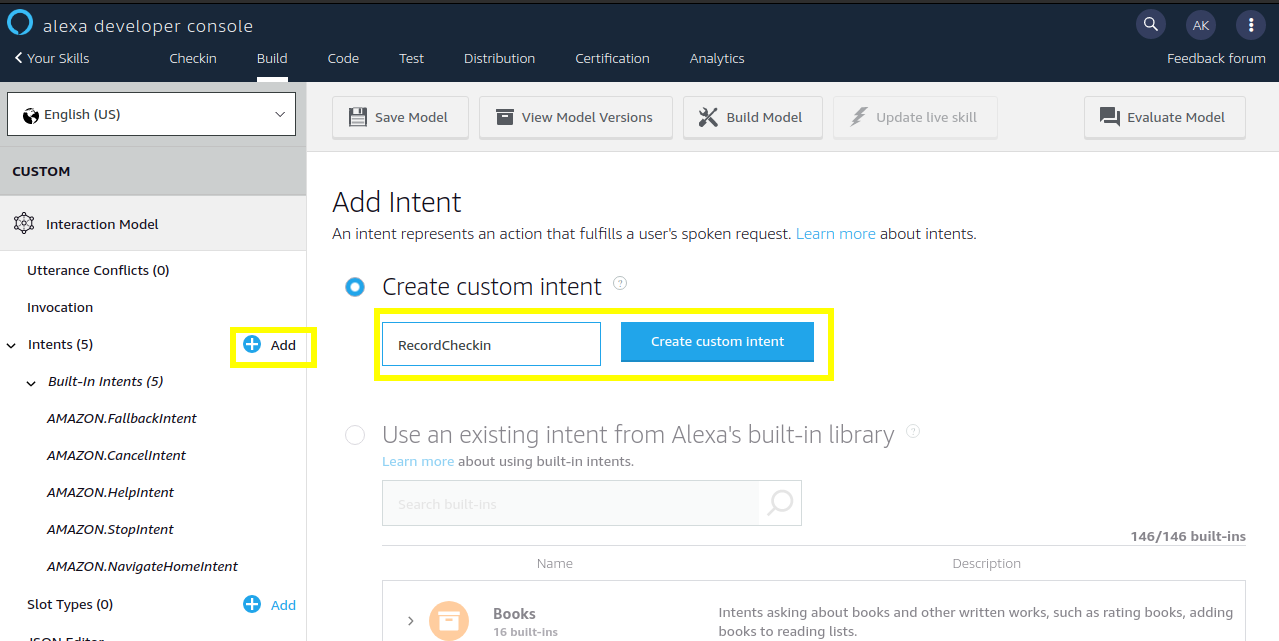
Task: Click the Build Model wrench icon
Action: (707, 117)
